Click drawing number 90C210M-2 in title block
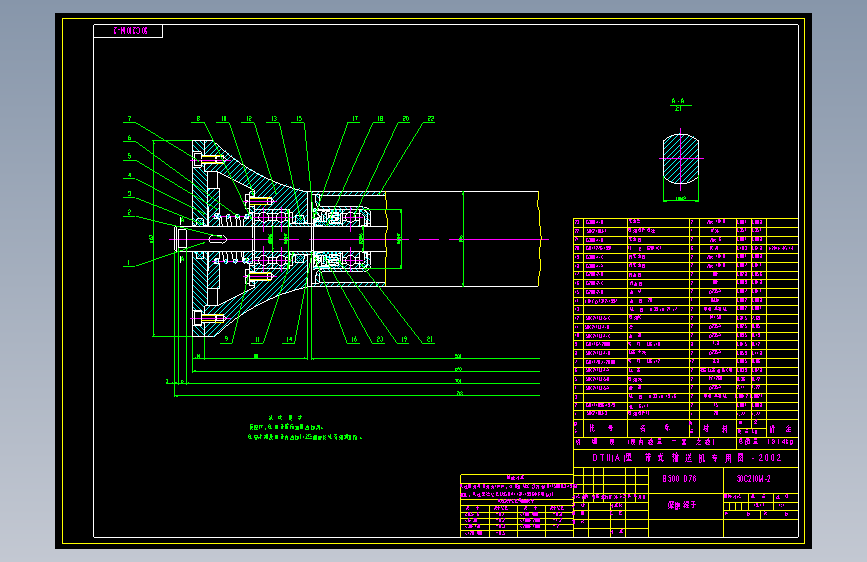The height and width of the screenshot is (562, 867). click(753, 479)
